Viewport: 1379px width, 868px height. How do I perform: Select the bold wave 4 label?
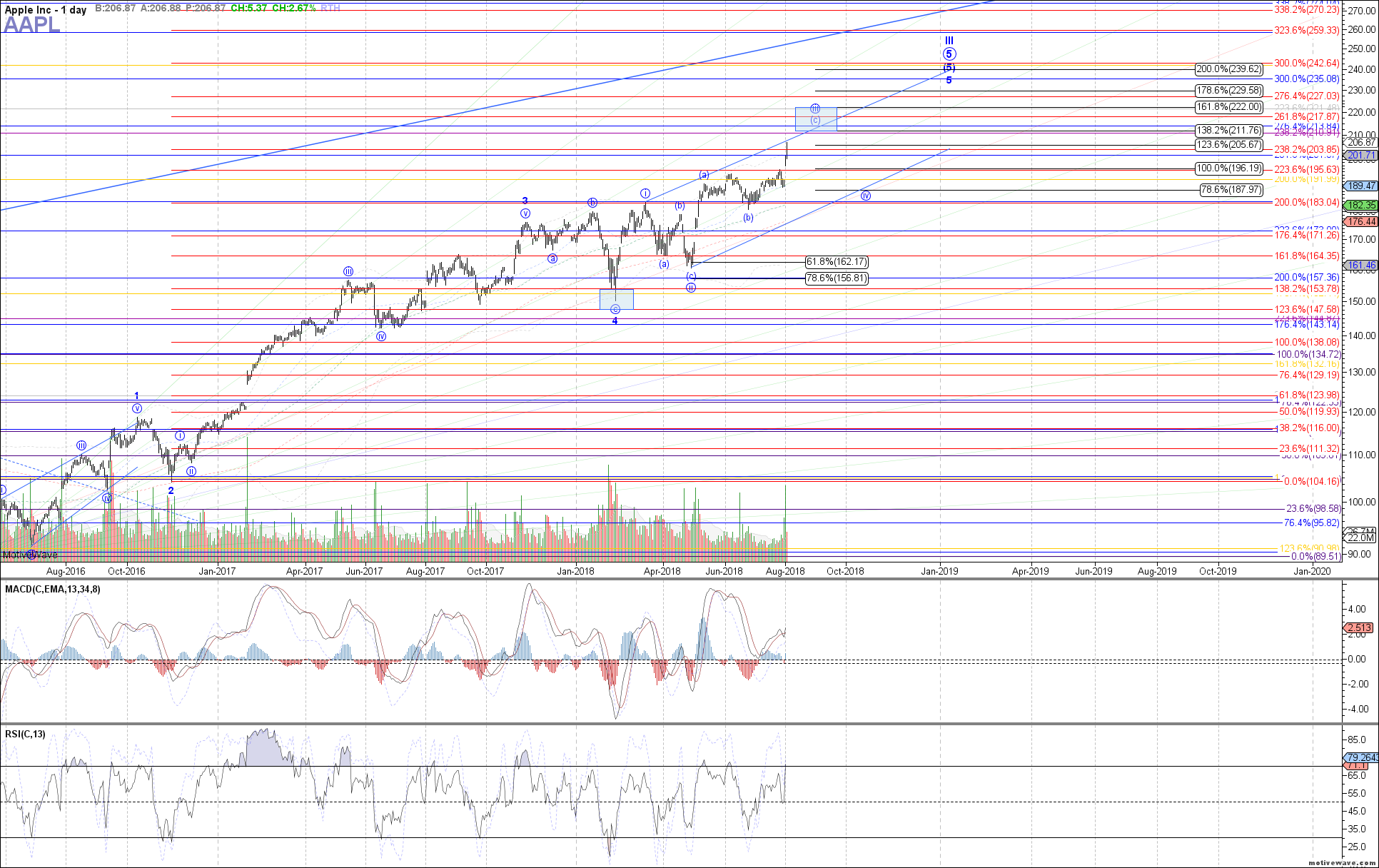(x=615, y=321)
